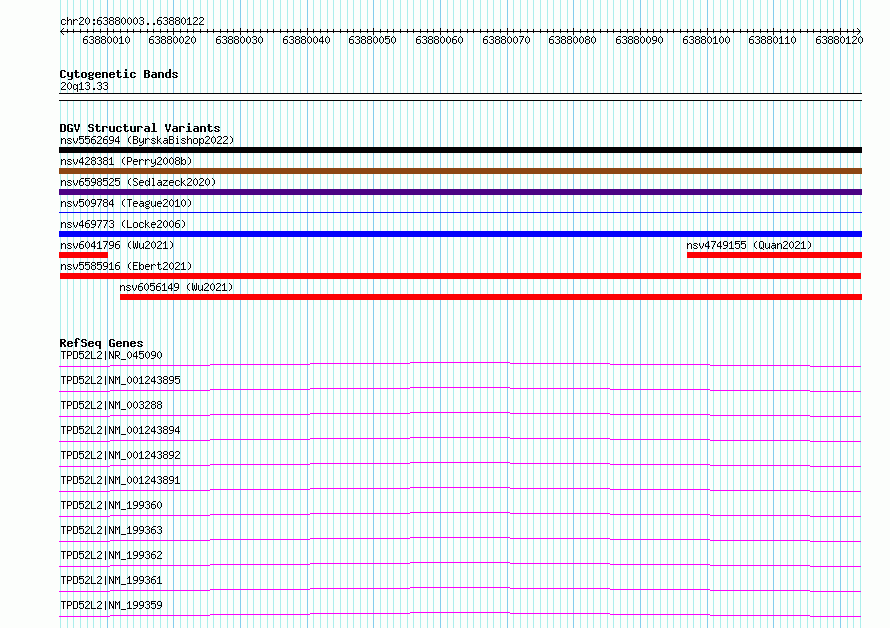The width and height of the screenshot is (890, 628).
Task: Click nsv5585916 (Ebert2021) label
Action: (x=126, y=266)
